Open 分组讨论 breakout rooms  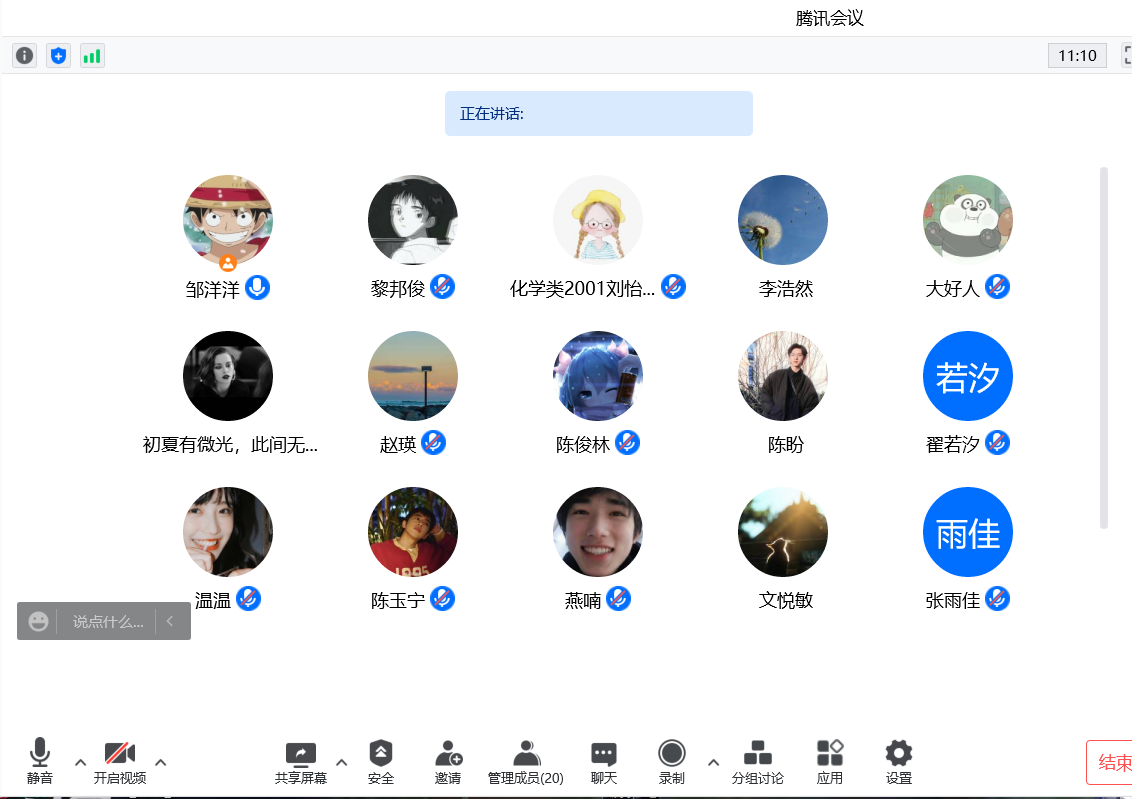[x=757, y=762]
